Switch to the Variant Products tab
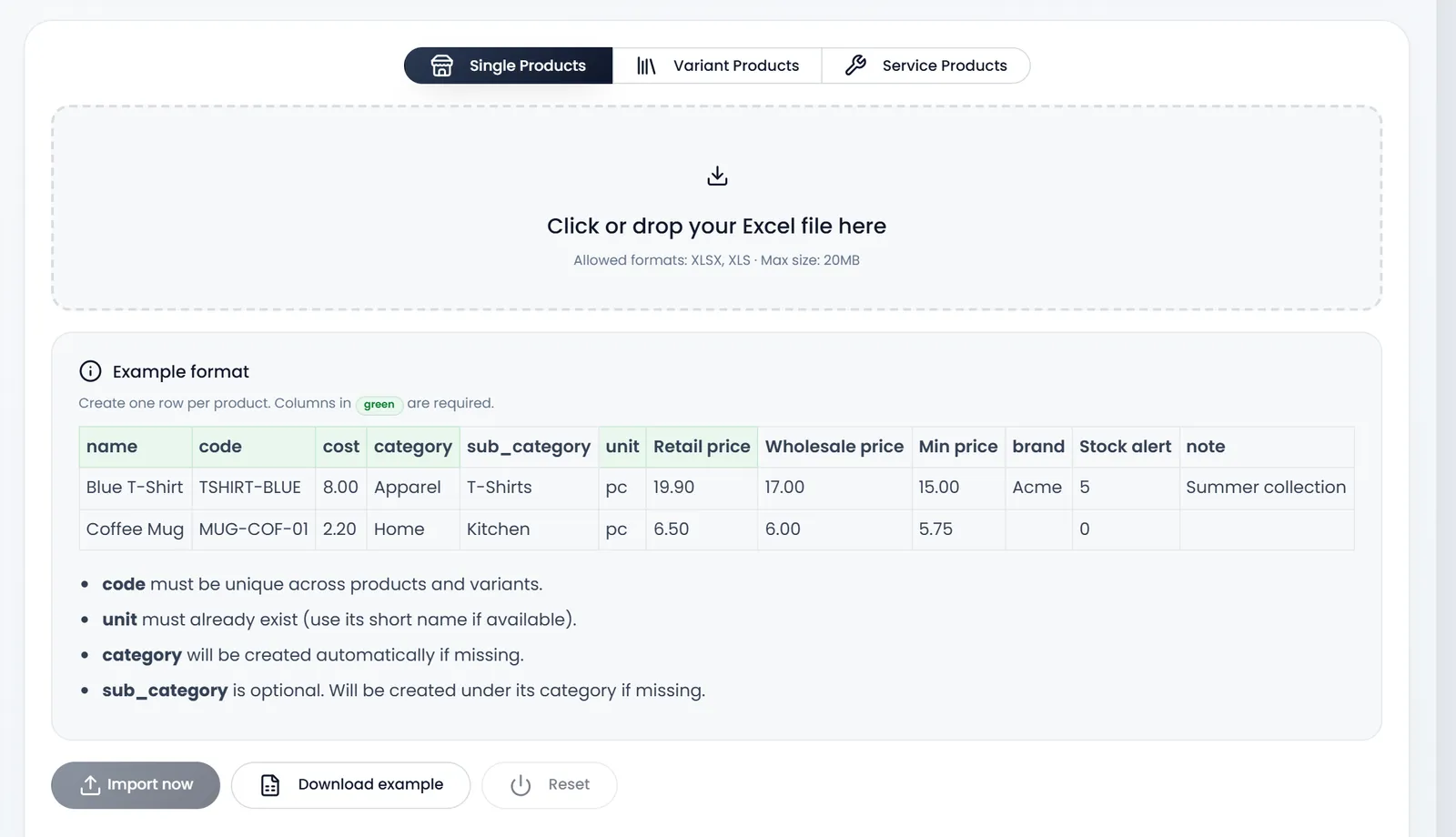This screenshot has height=837, width=1456. pos(717,66)
